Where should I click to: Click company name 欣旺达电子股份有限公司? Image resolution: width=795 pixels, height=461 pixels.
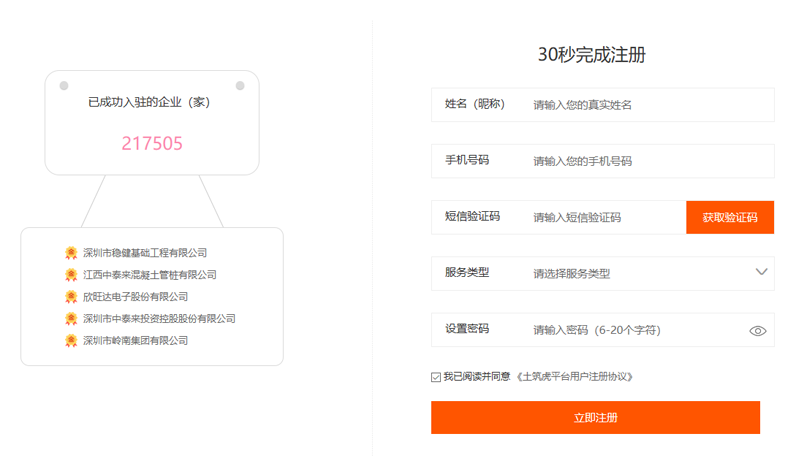(135, 297)
